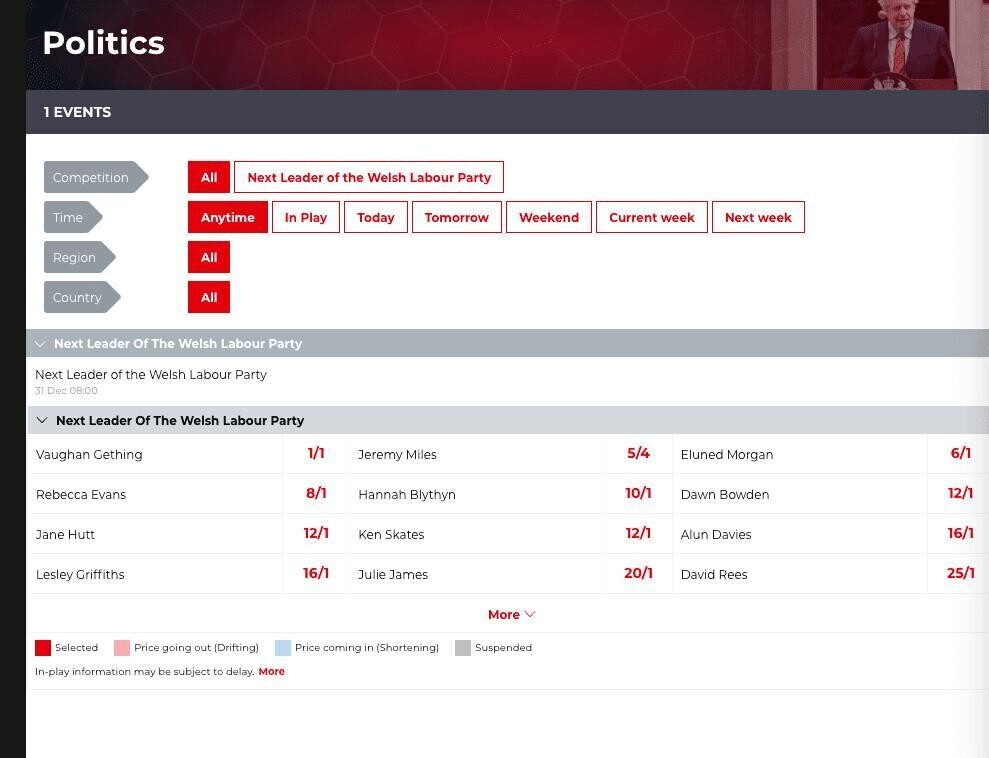This screenshot has height=758, width=989.
Task: Select Julie James at 20/1 odds
Action: point(638,573)
